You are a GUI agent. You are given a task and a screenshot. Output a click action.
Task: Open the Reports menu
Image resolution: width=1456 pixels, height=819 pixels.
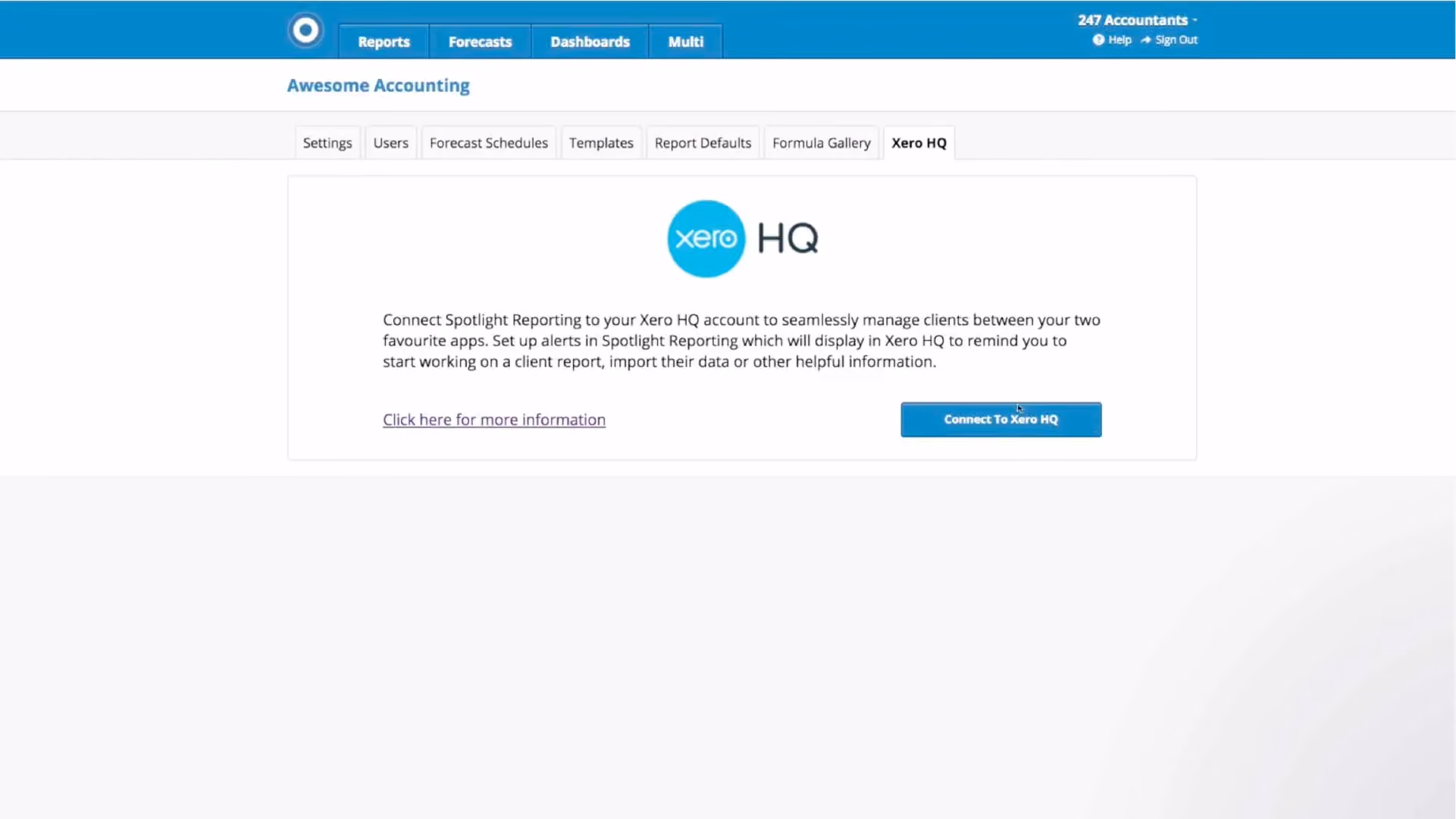(384, 42)
